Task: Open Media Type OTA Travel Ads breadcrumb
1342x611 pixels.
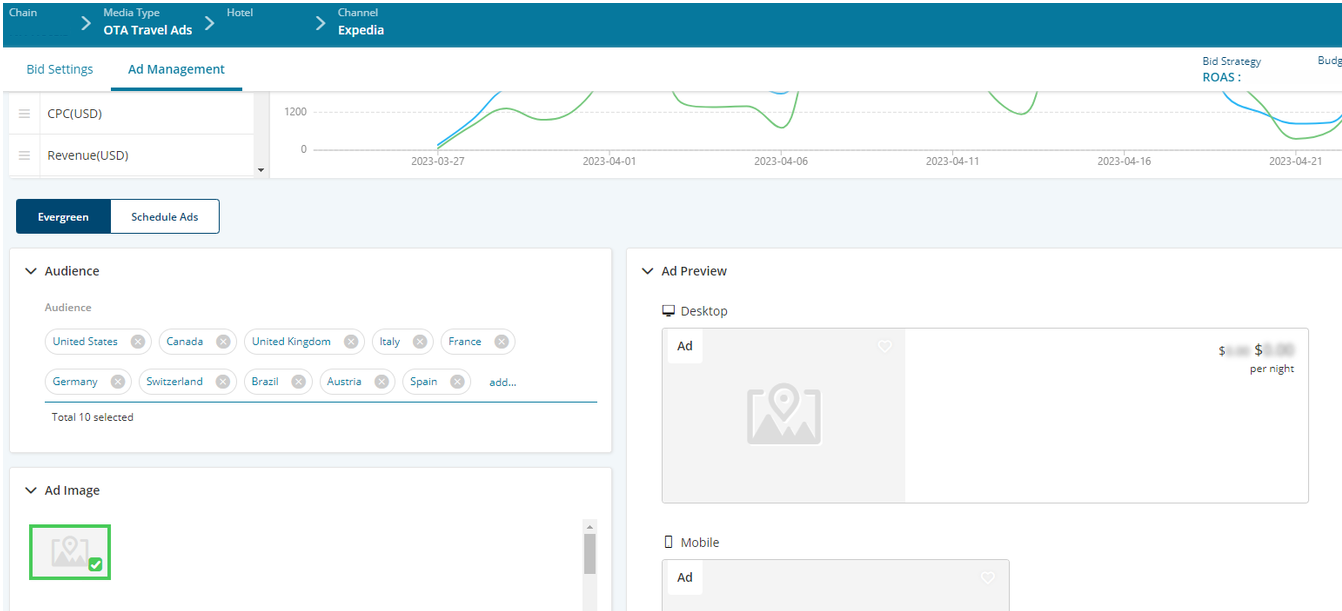Action: [x=148, y=22]
